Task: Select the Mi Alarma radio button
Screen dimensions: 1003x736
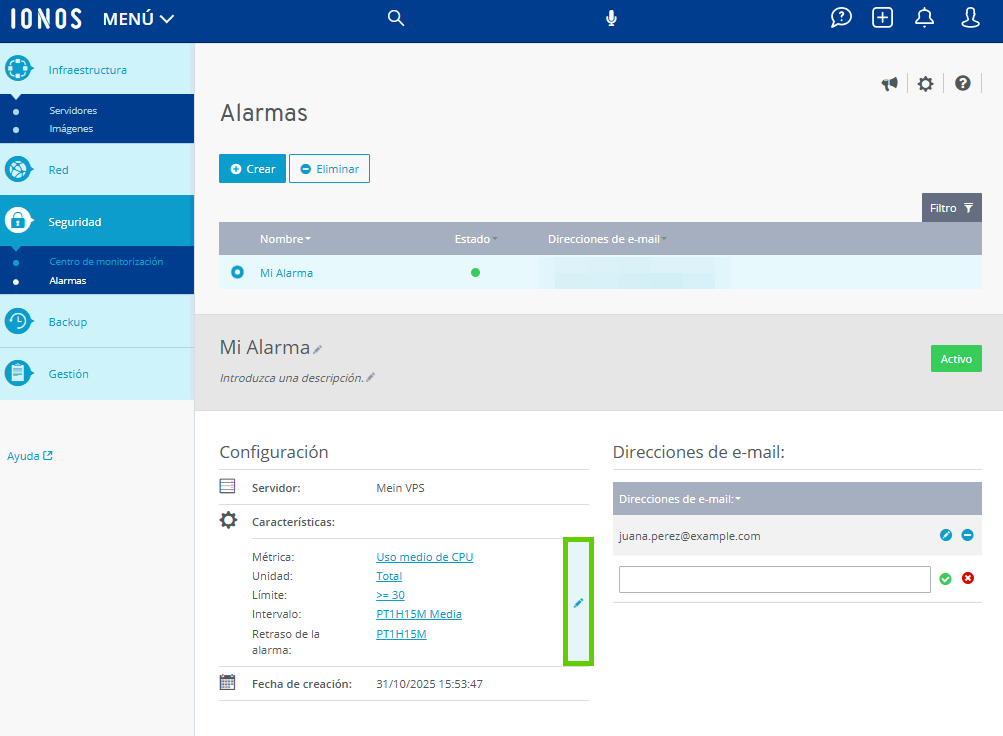Action: pos(236,272)
